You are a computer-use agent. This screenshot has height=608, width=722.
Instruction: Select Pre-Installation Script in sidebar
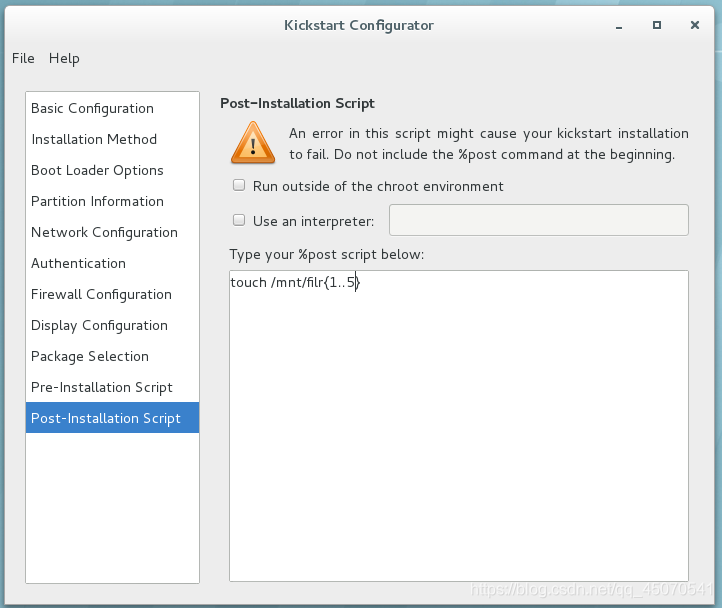click(x=112, y=387)
